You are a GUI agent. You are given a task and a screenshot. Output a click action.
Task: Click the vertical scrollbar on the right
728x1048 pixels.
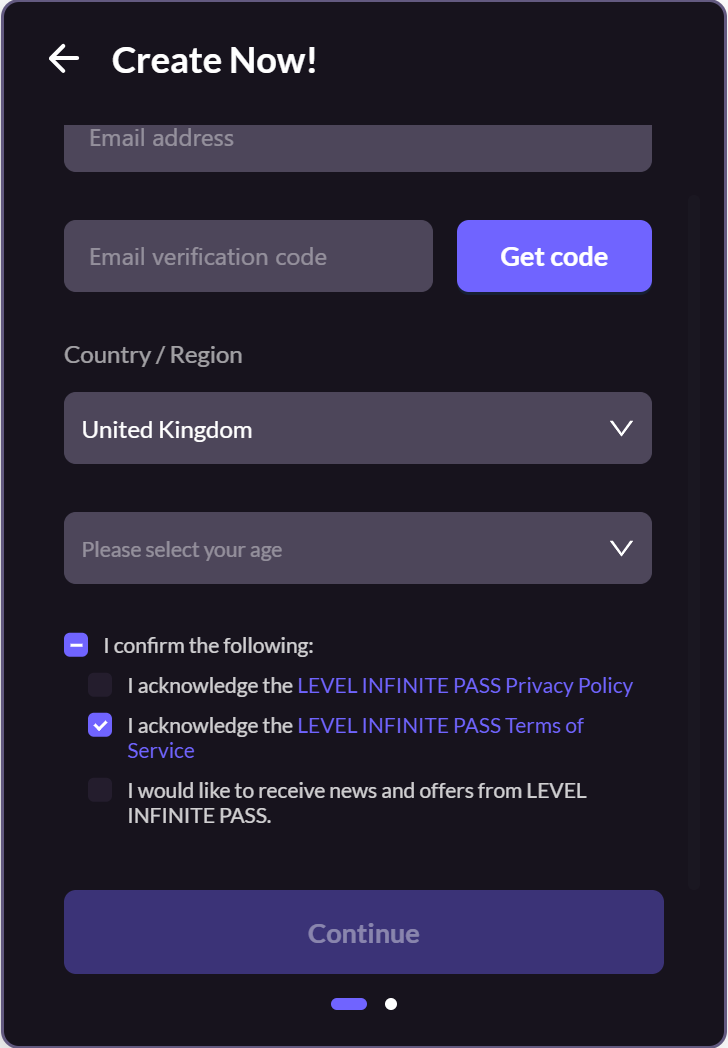[693, 540]
